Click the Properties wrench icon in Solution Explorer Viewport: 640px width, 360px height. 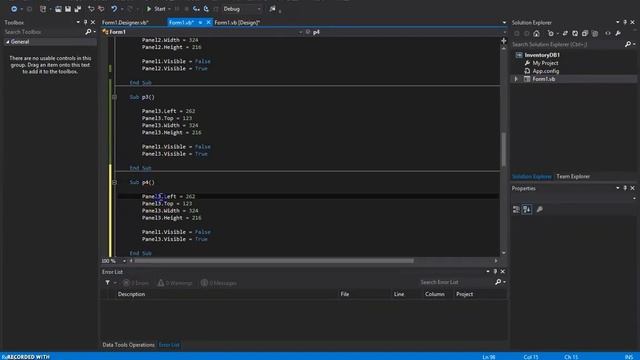tap(618, 33)
